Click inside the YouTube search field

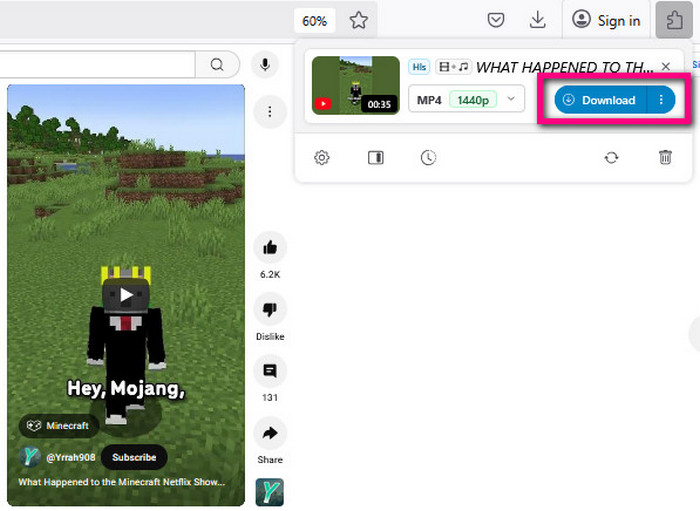(x=96, y=64)
